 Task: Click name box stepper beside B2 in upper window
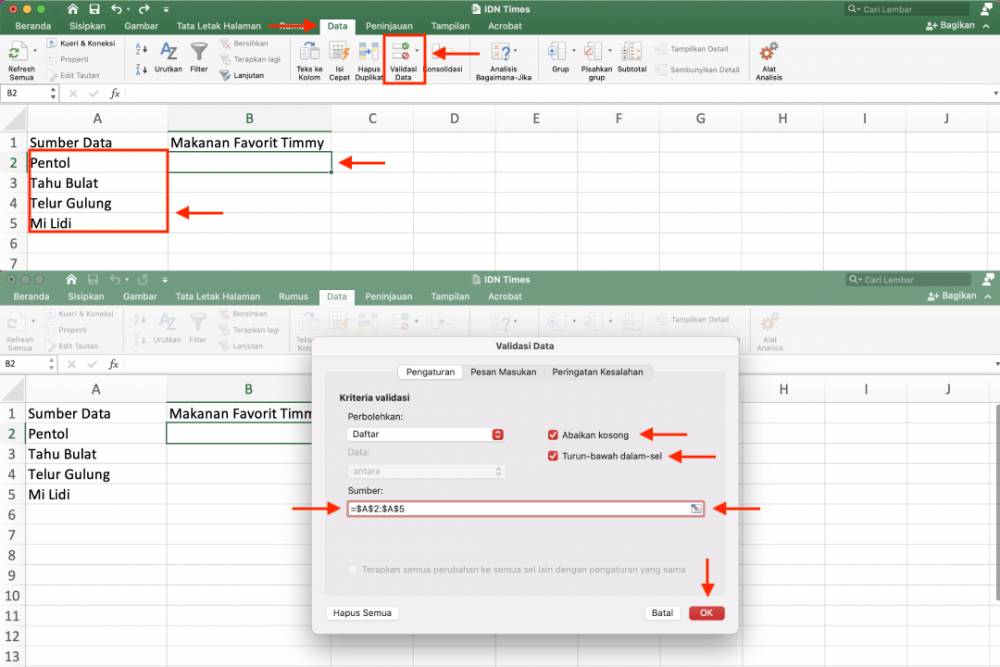52,94
